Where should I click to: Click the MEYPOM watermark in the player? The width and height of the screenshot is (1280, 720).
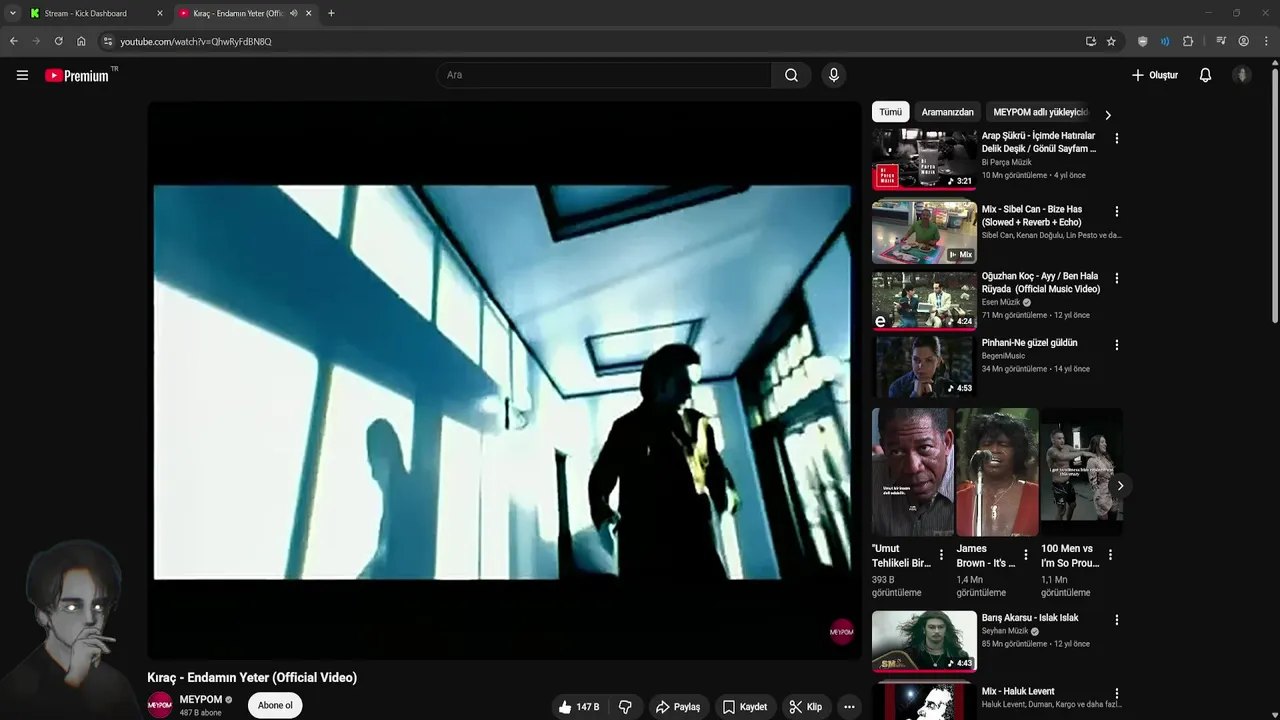[x=842, y=632]
